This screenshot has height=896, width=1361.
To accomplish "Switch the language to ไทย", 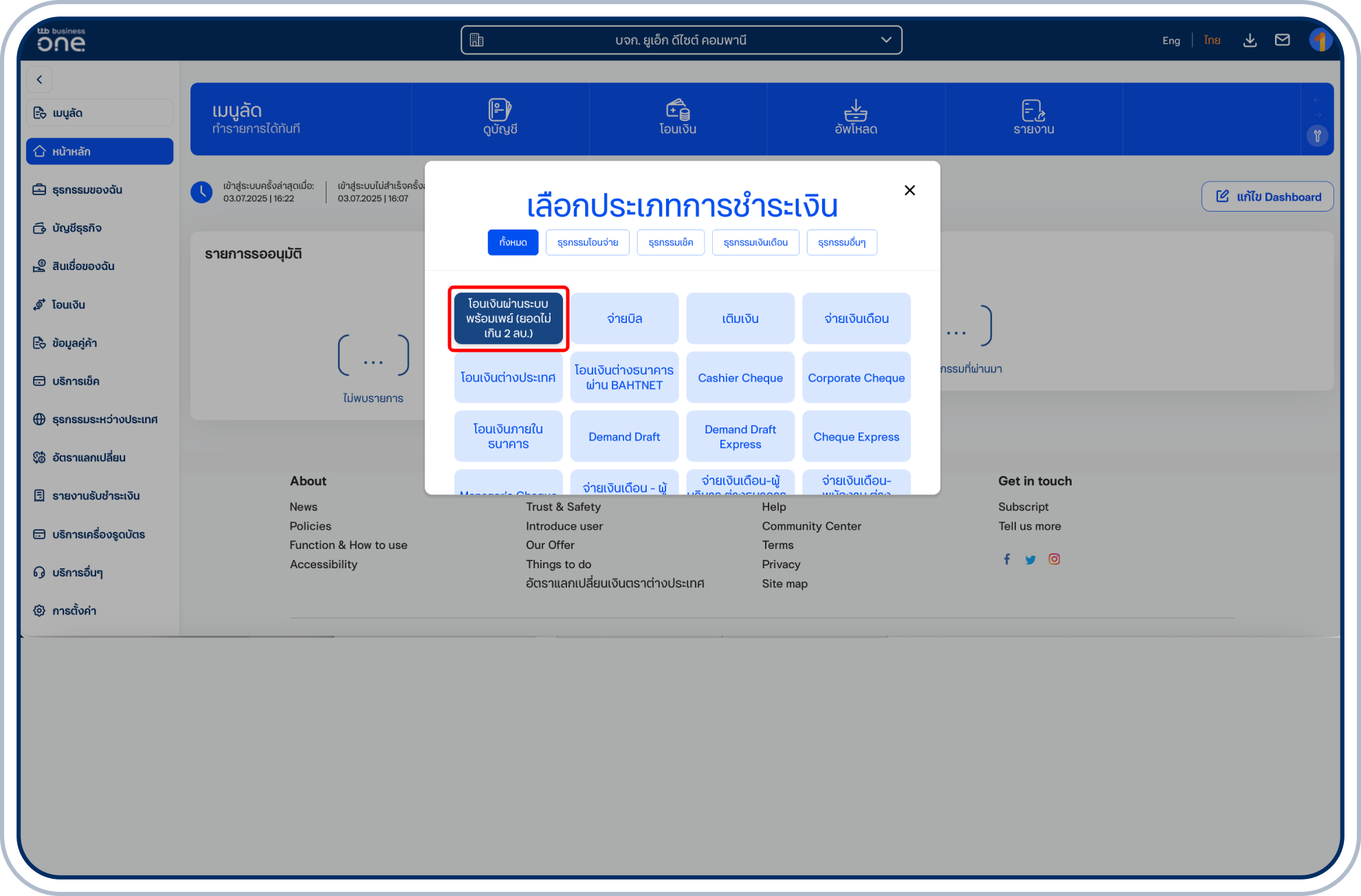I will click(1212, 41).
